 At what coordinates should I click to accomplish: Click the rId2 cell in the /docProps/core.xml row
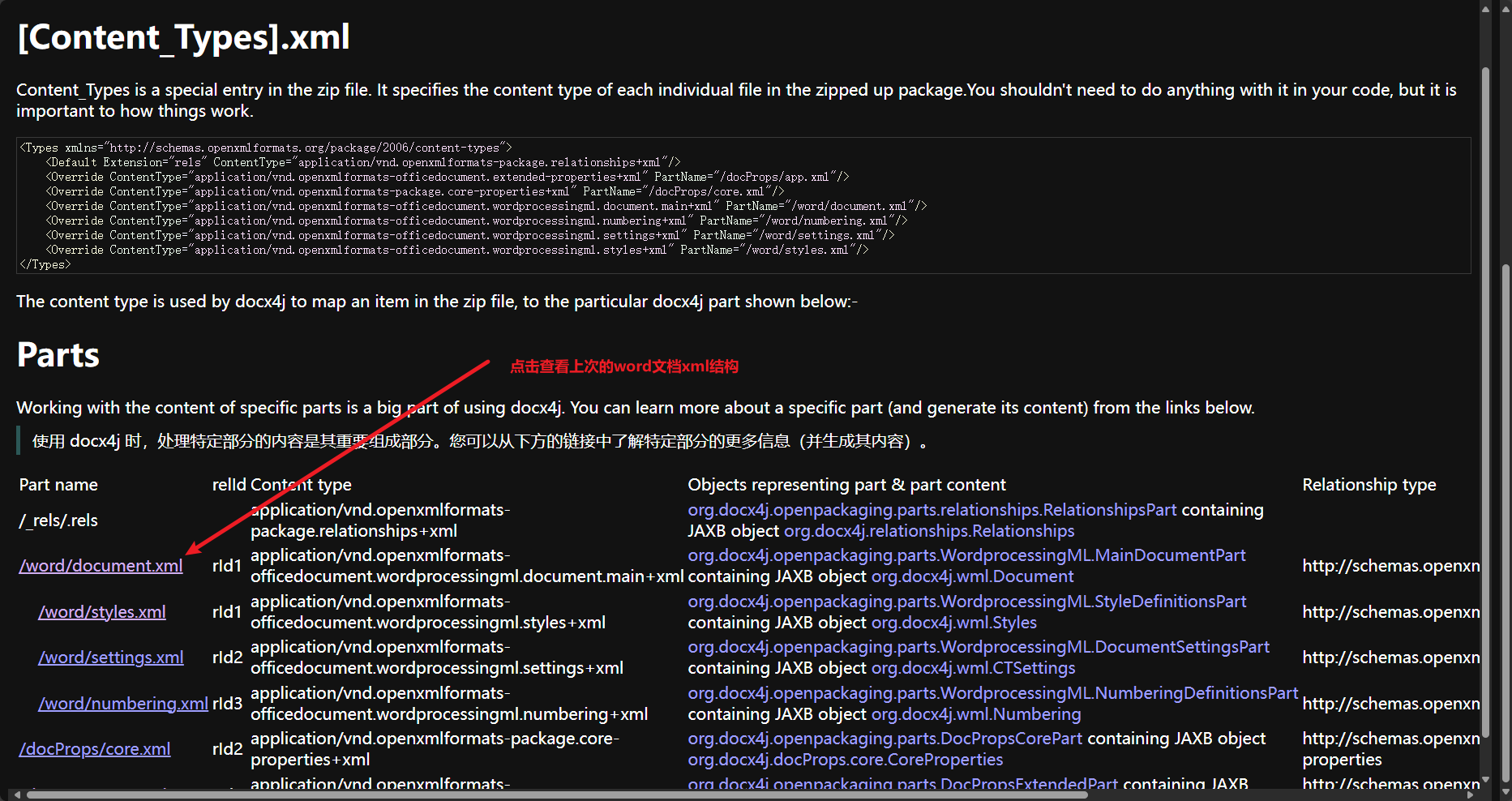[x=228, y=749]
